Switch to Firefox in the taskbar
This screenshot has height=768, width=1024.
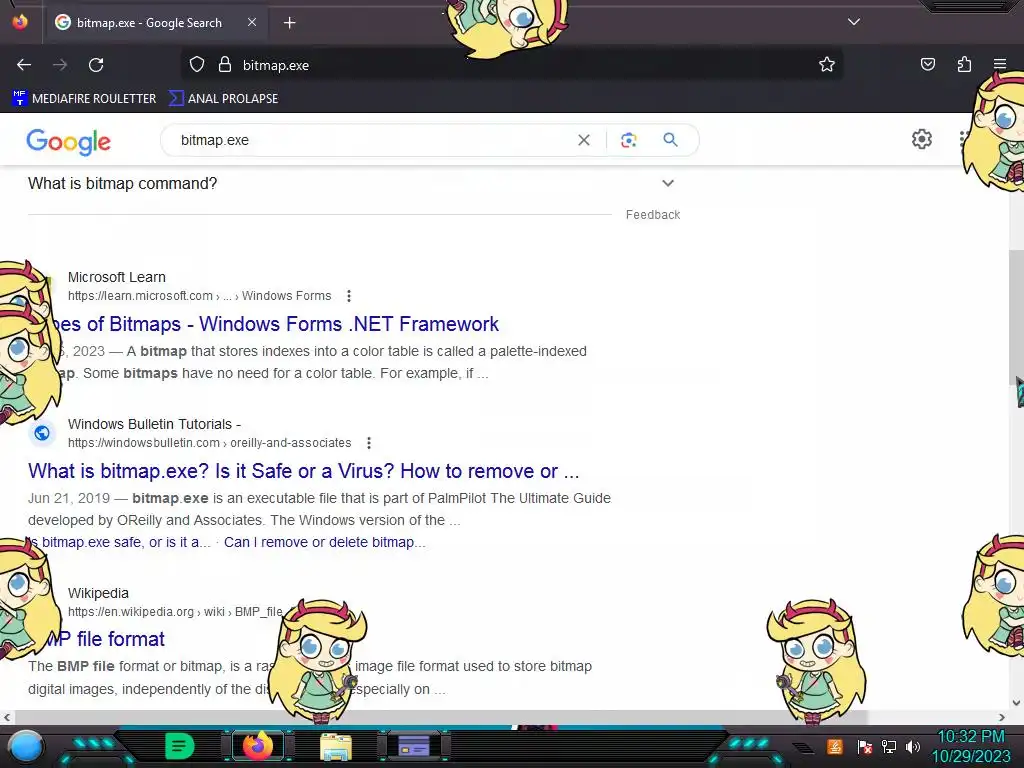pos(257,746)
